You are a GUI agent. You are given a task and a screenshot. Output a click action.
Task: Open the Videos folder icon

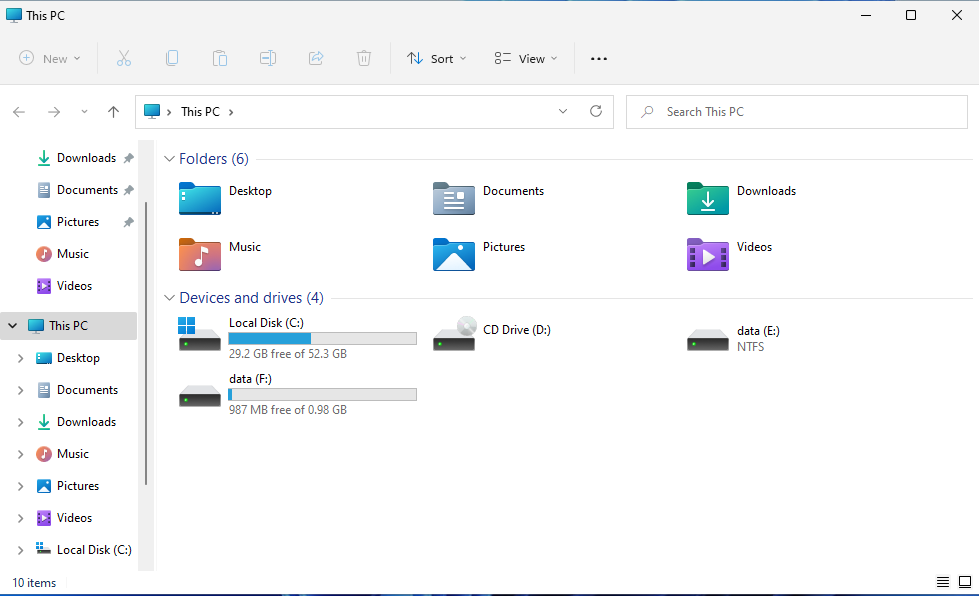[708, 255]
